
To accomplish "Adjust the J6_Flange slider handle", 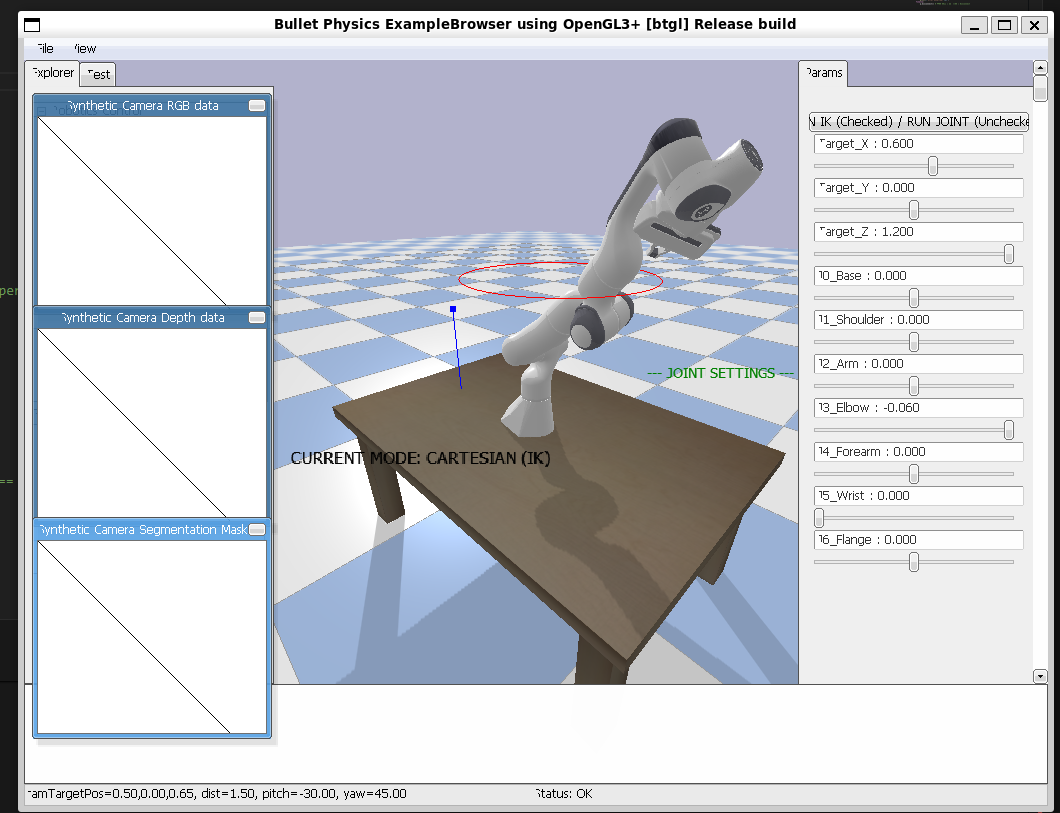I will tap(914, 562).
